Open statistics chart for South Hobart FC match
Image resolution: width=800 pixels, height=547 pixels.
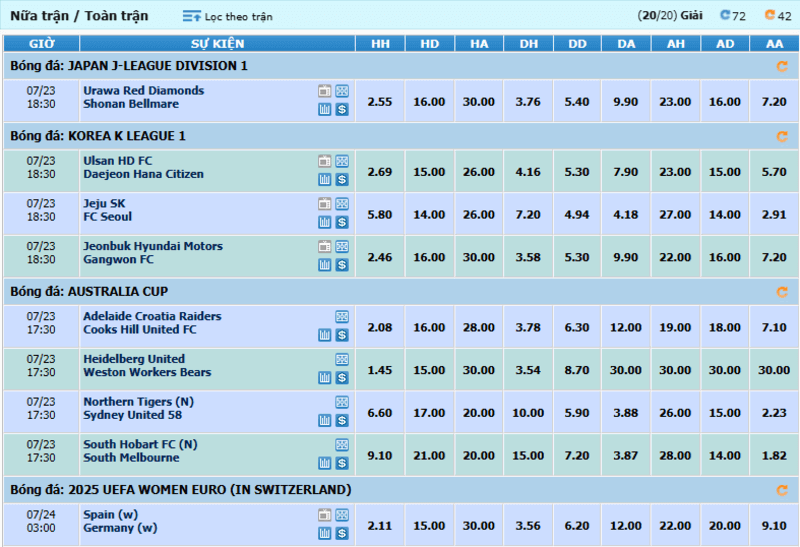pos(324,463)
